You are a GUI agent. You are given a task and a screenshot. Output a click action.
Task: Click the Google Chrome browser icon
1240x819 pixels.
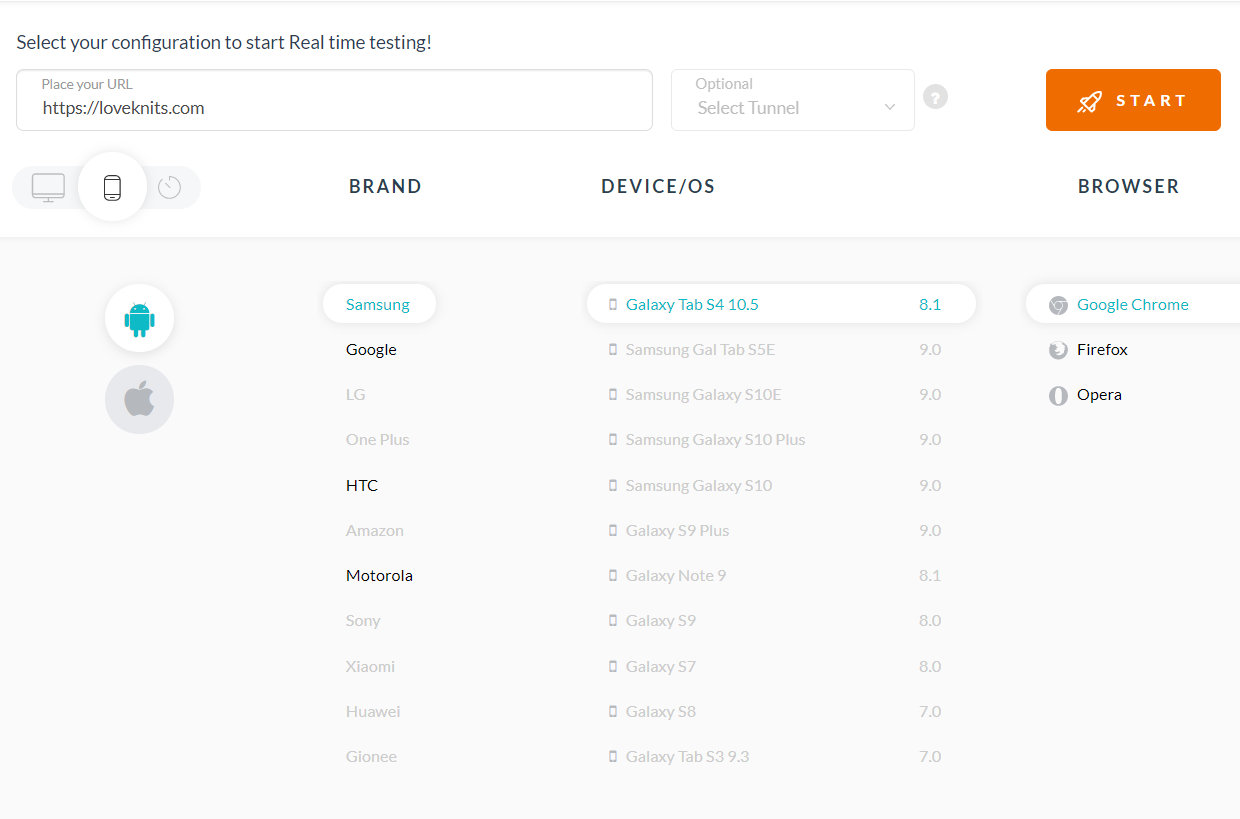click(1058, 305)
